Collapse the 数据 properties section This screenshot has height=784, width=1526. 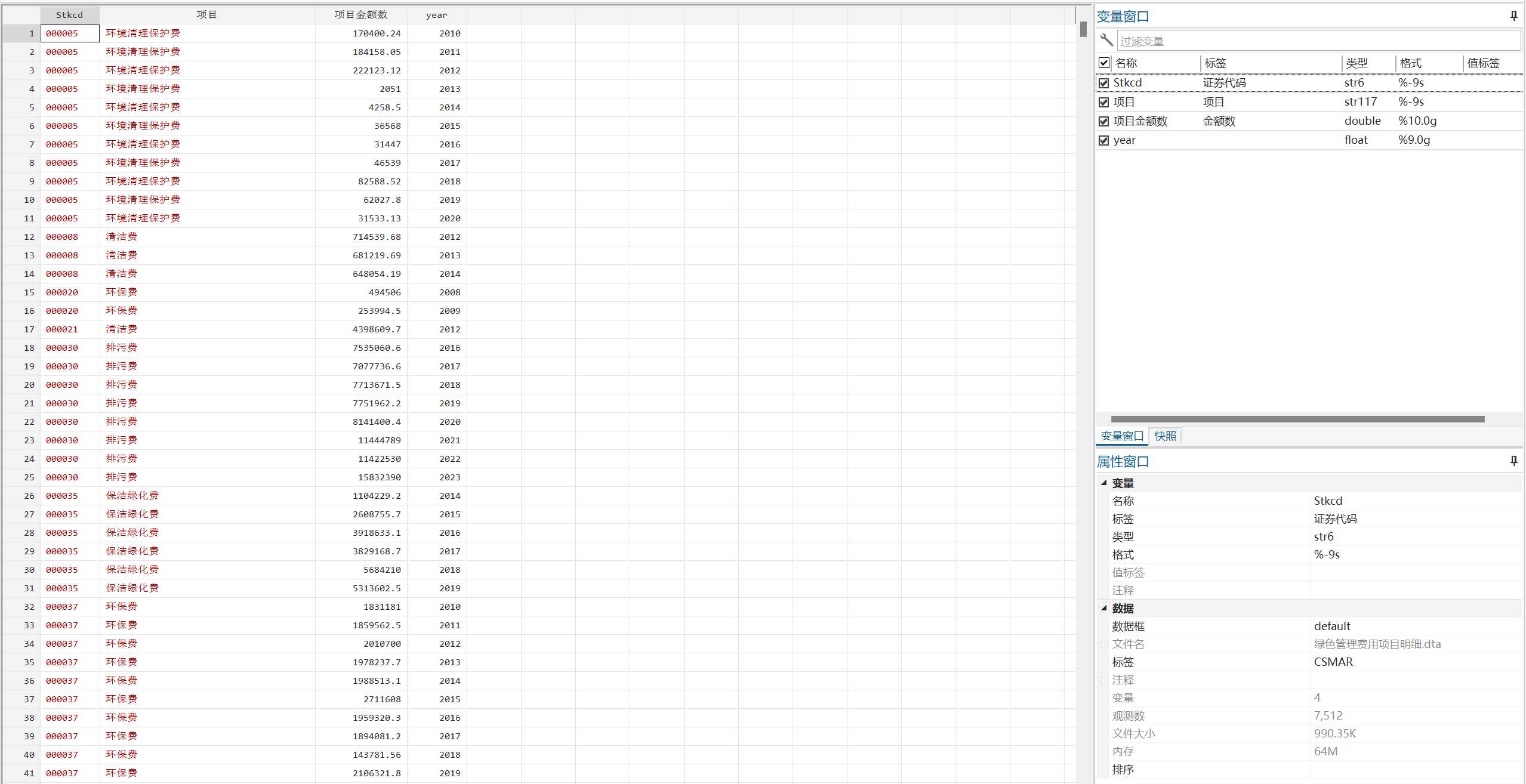point(1103,608)
